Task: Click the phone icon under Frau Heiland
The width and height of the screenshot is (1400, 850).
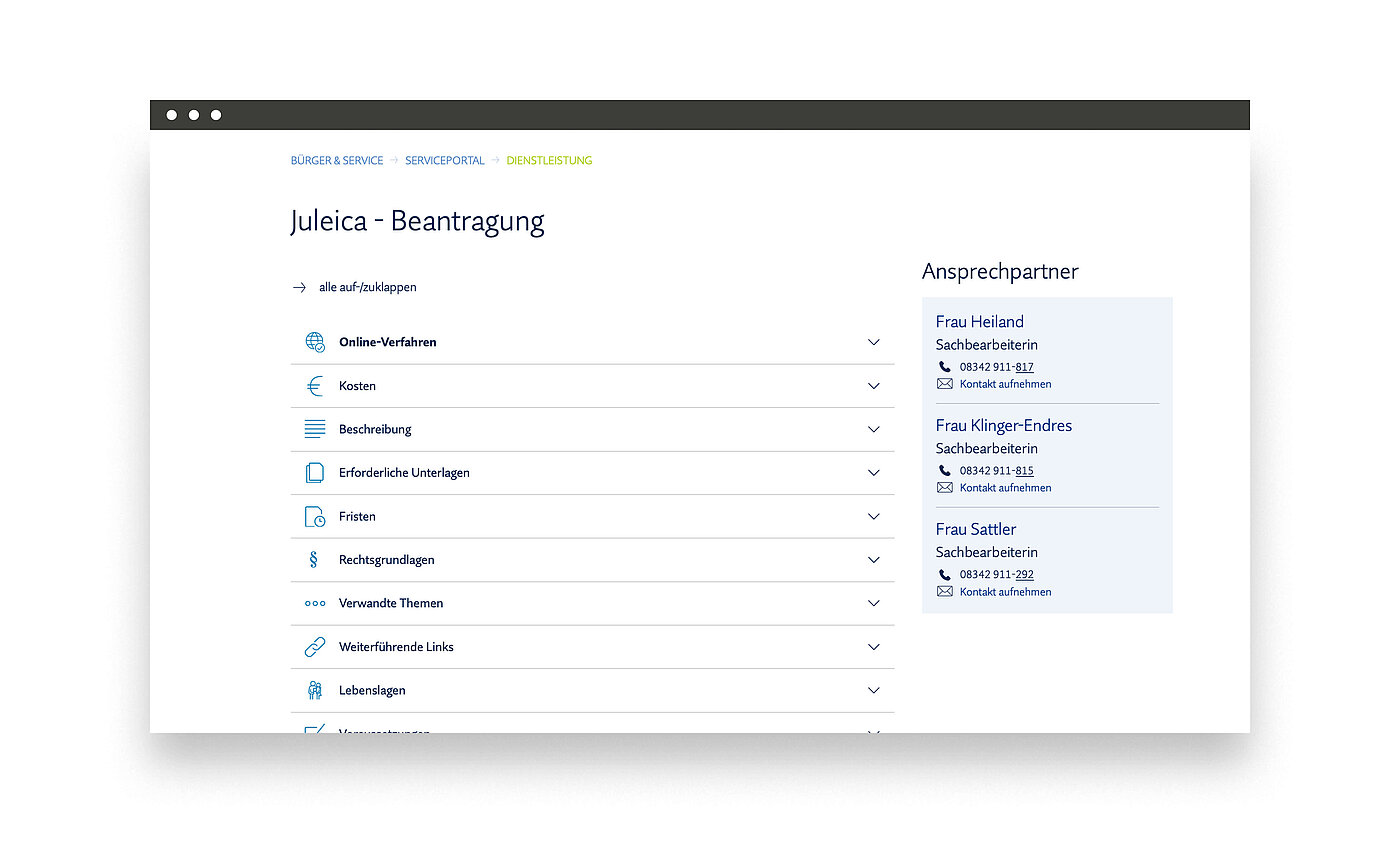Action: point(945,367)
